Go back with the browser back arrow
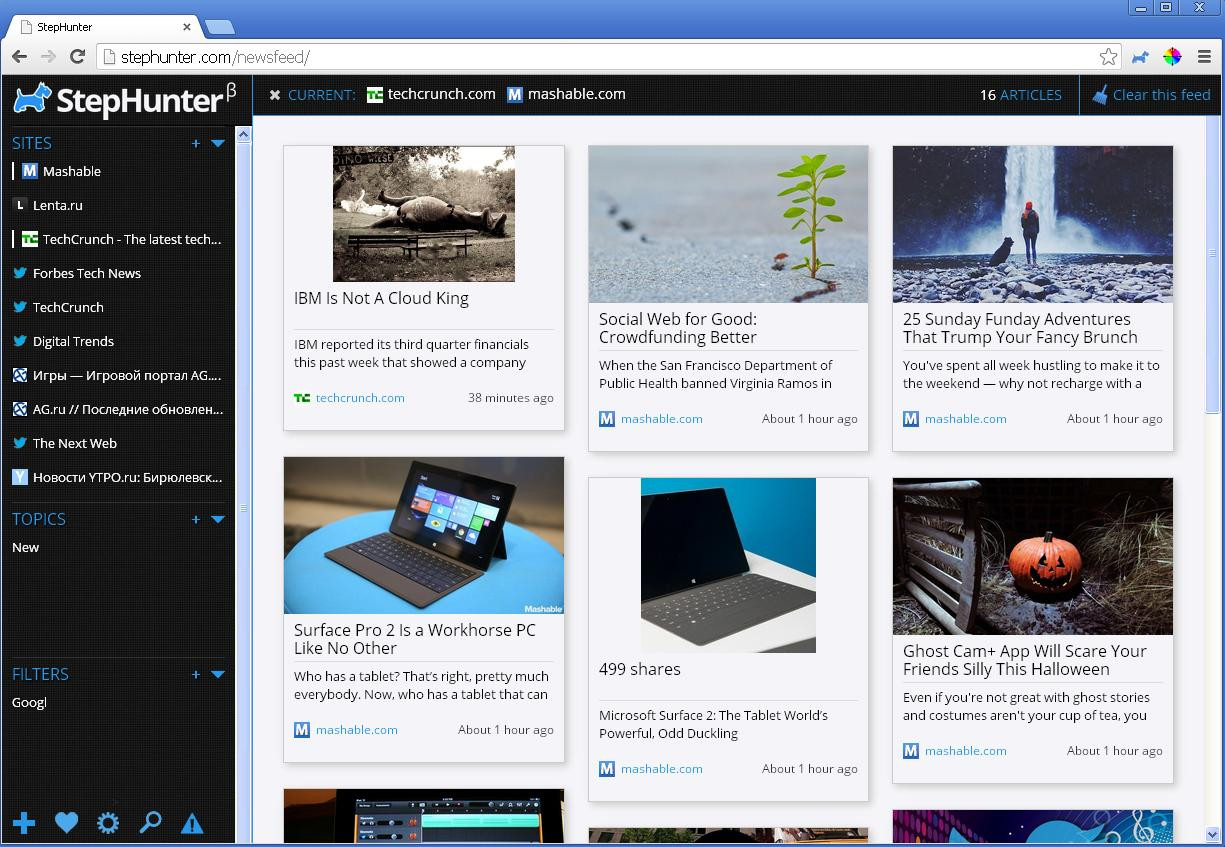The width and height of the screenshot is (1225, 847). click(19, 57)
